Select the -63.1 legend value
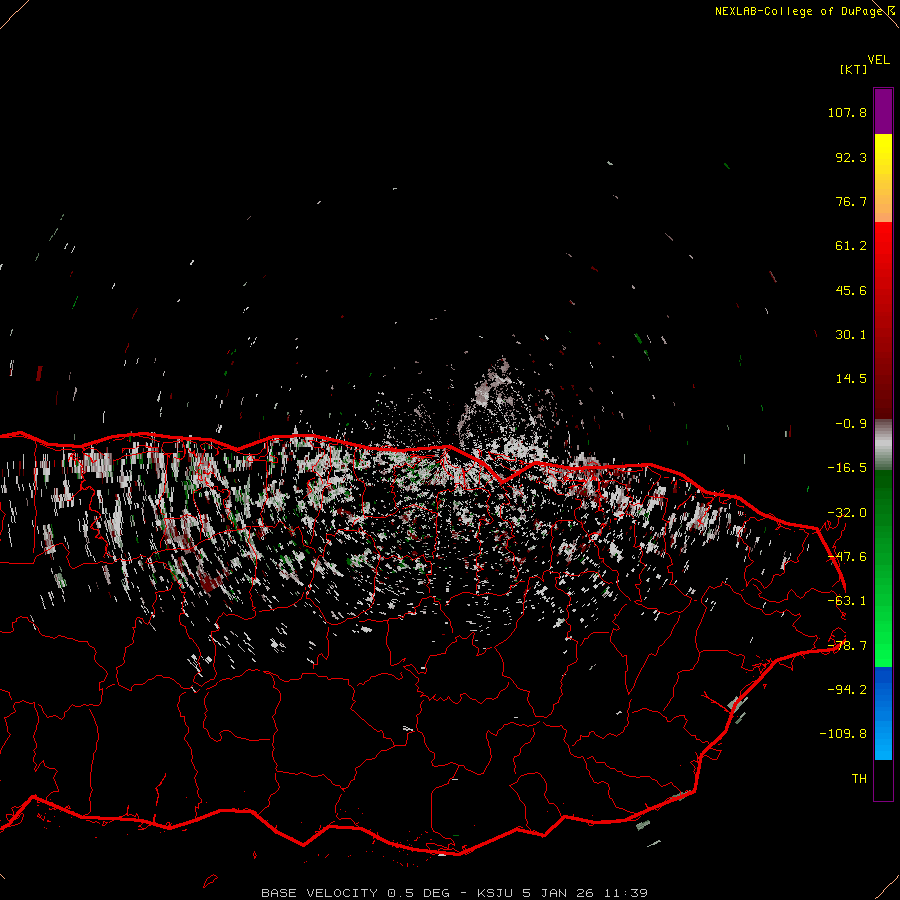Viewport: 900px width, 900px height. click(847, 601)
